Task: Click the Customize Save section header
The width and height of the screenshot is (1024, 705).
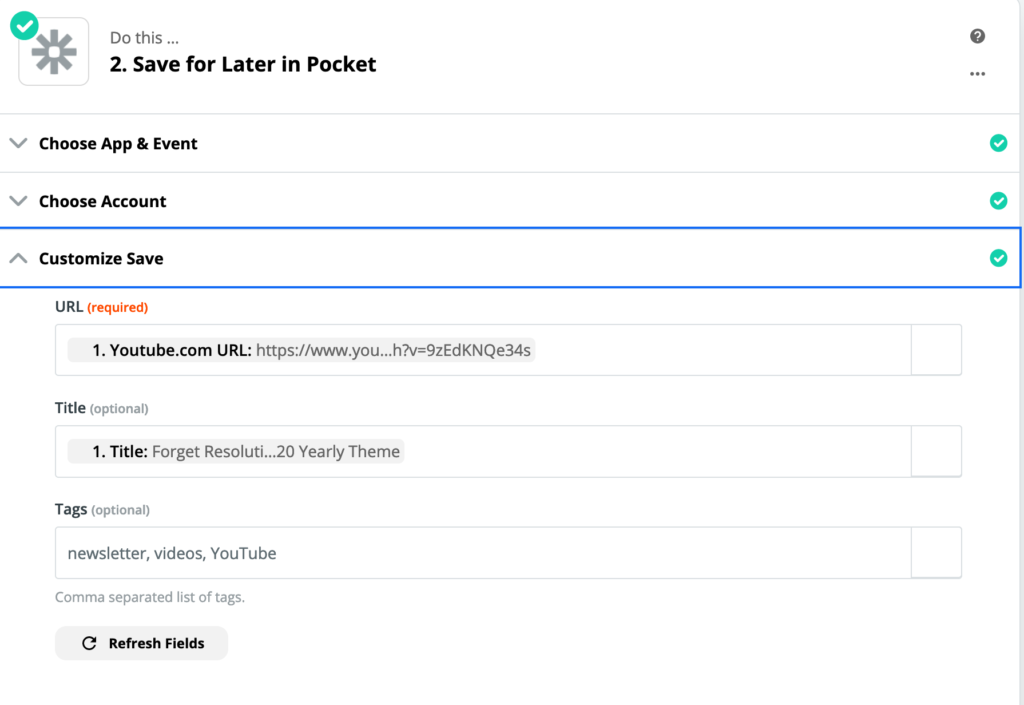Action: click(x=100, y=258)
